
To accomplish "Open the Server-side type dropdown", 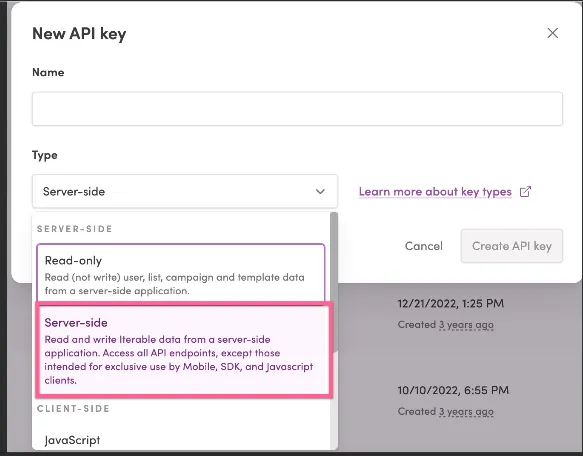I will click(185, 191).
